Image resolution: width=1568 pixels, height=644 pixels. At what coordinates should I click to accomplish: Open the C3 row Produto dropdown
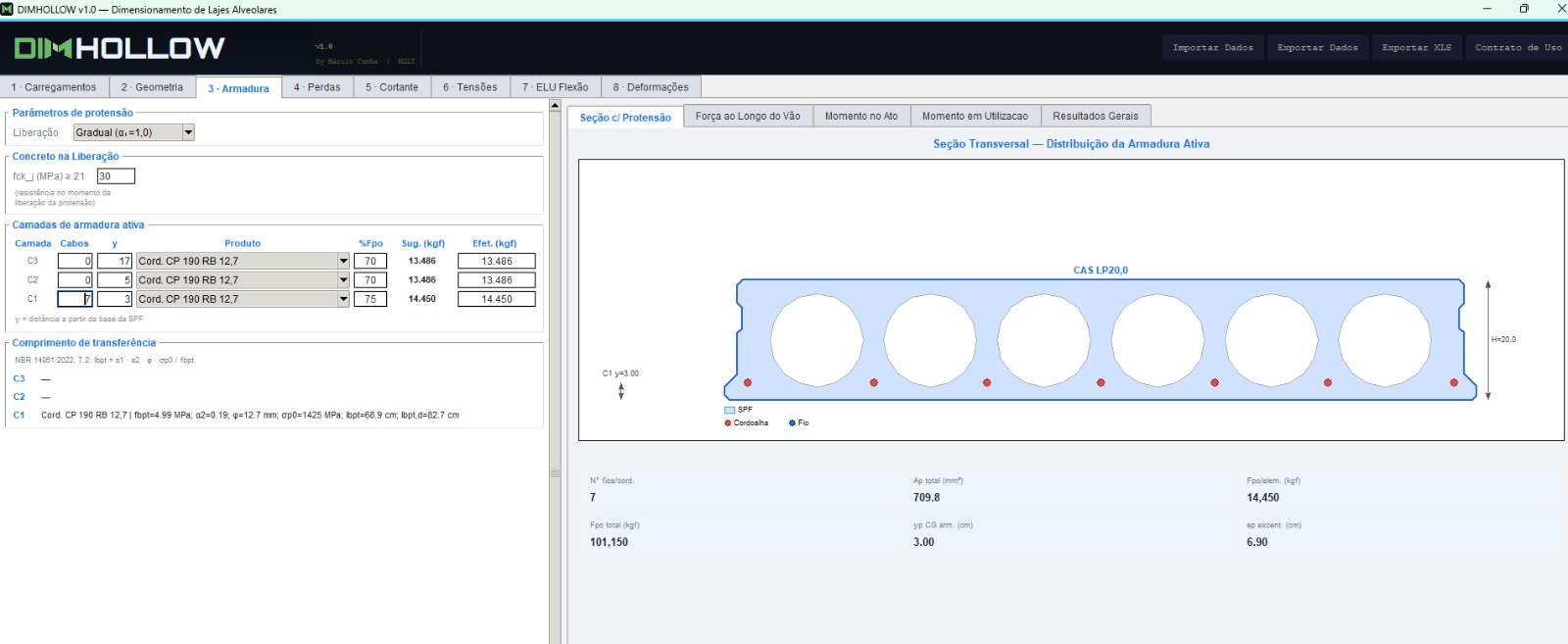(x=343, y=261)
